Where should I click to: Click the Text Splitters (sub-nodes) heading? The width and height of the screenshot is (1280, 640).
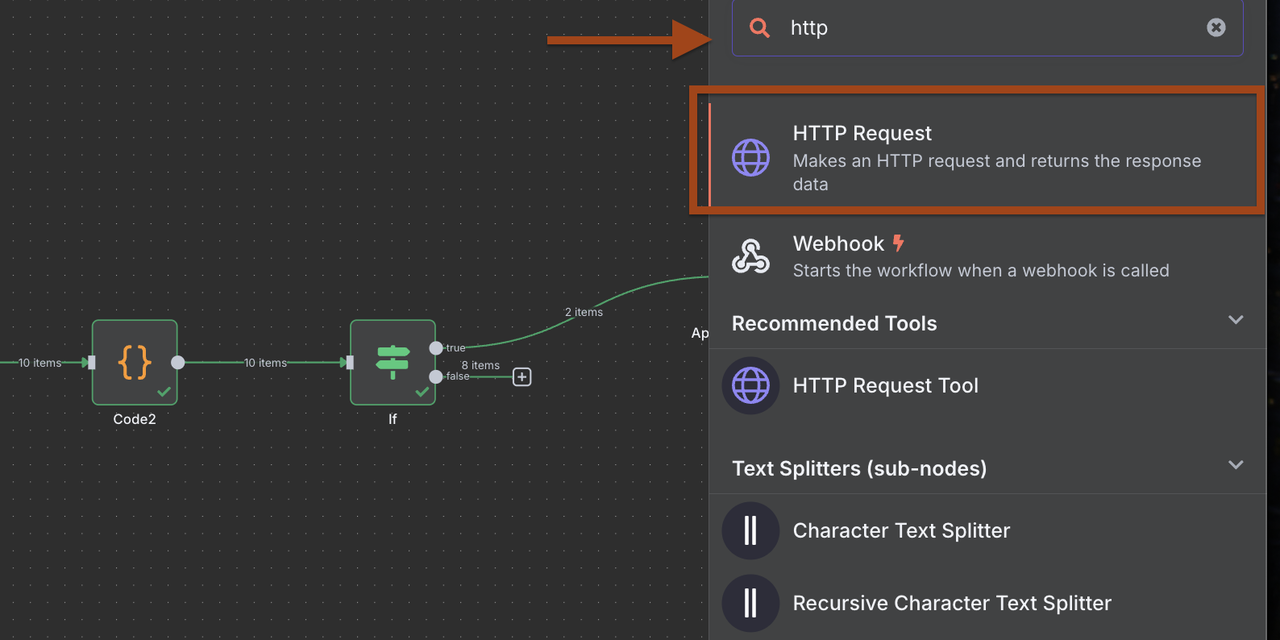coord(859,469)
